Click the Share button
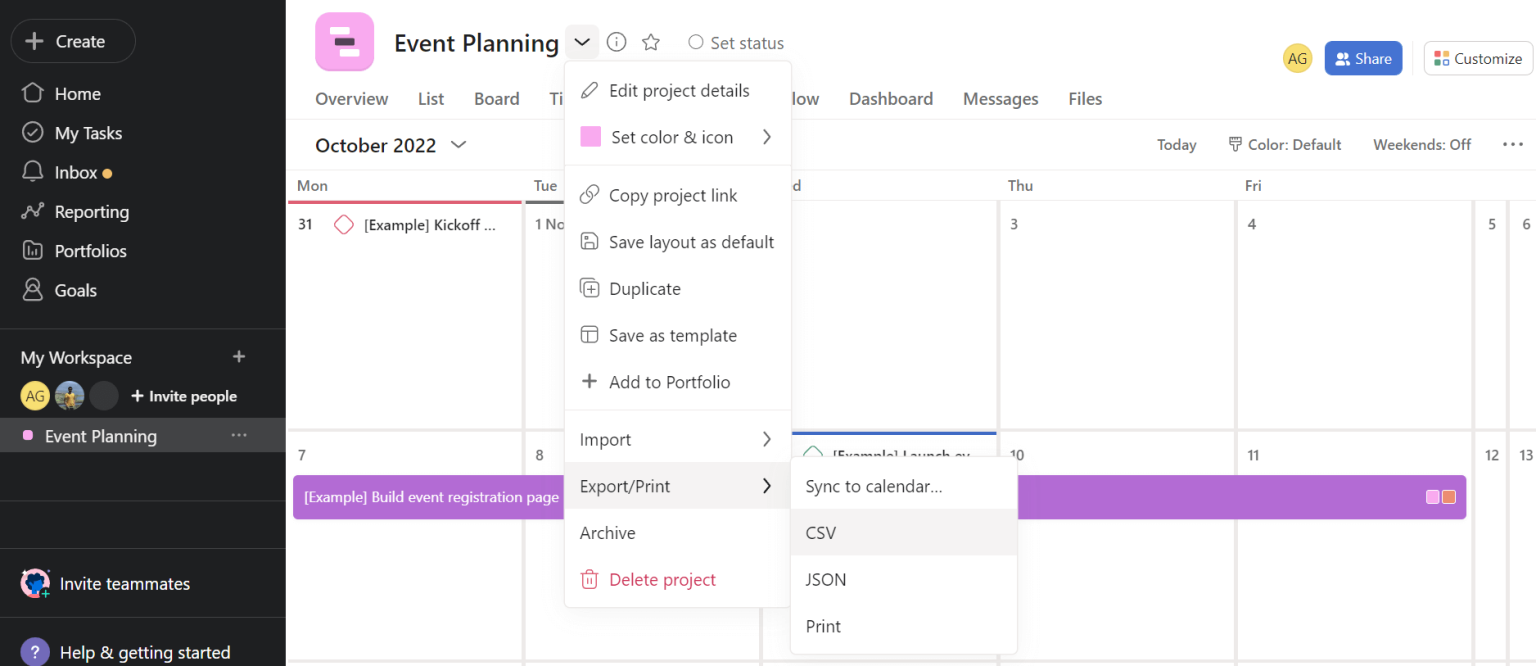 coord(1362,58)
